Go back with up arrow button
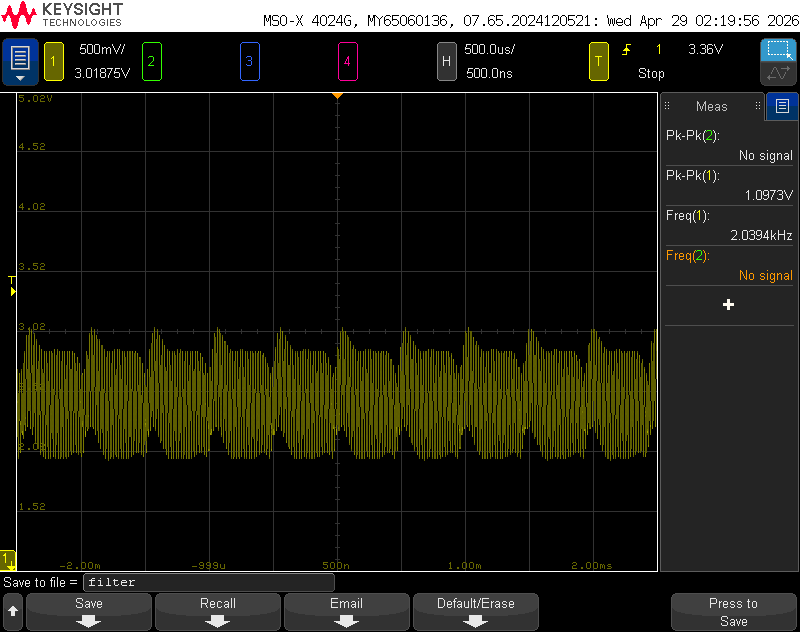The height and width of the screenshot is (632, 800). tap(13, 612)
